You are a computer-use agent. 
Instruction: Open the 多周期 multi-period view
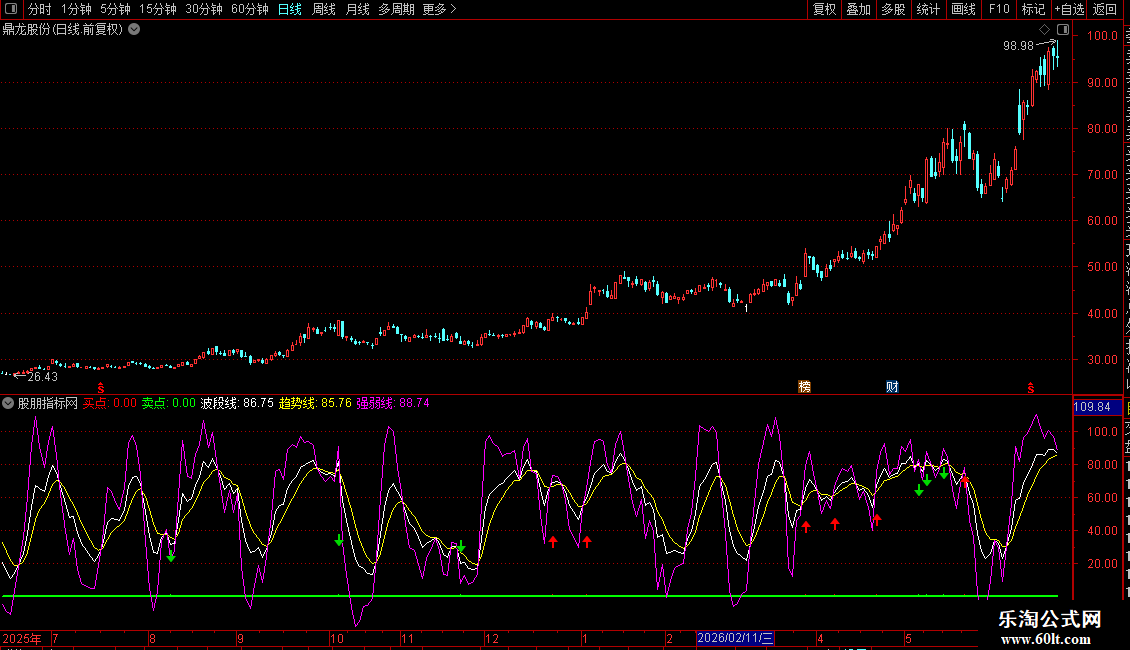tap(396, 9)
